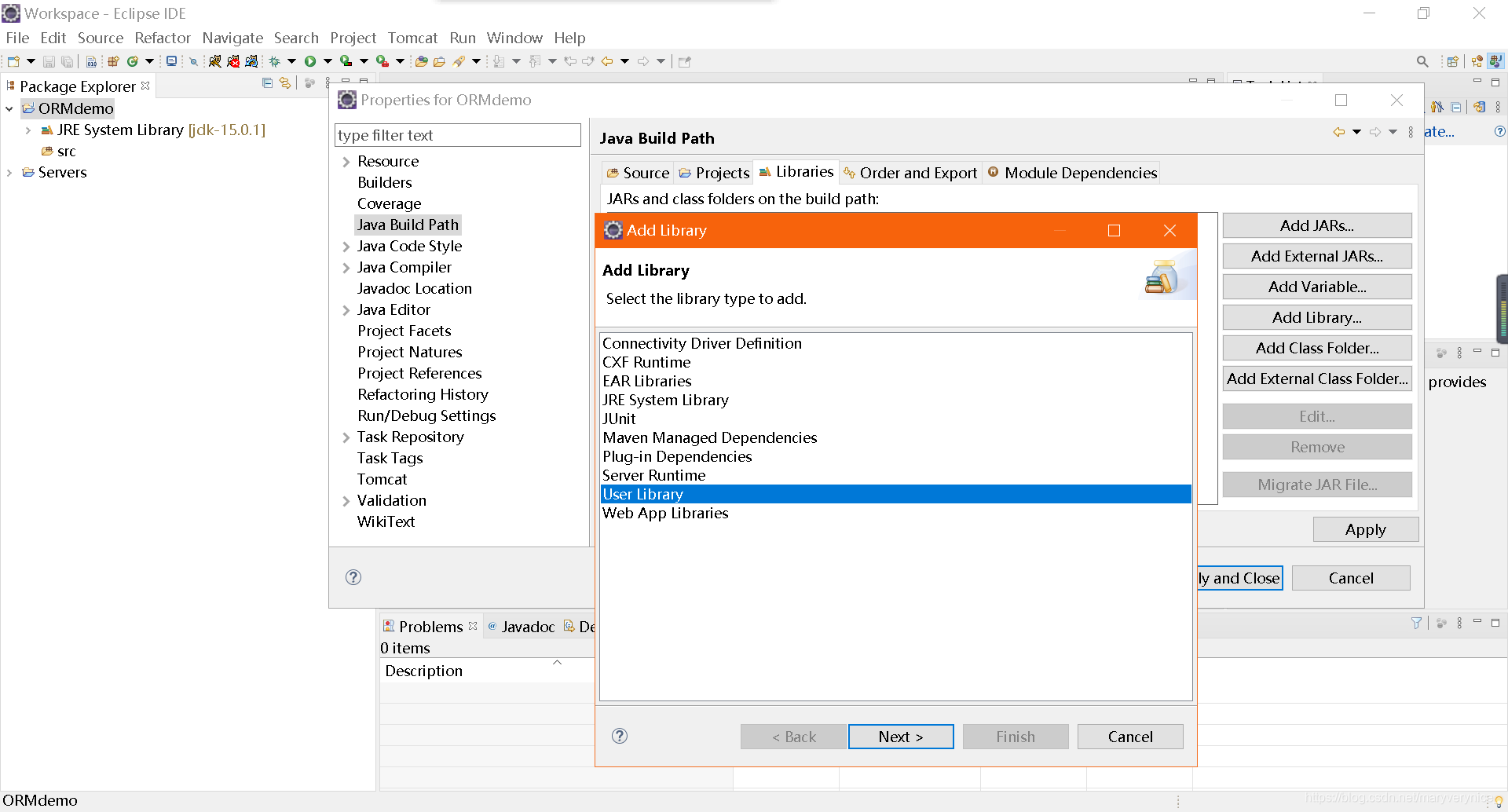
Task: Expand the Java Code Style category
Action: tap(346, 247)
